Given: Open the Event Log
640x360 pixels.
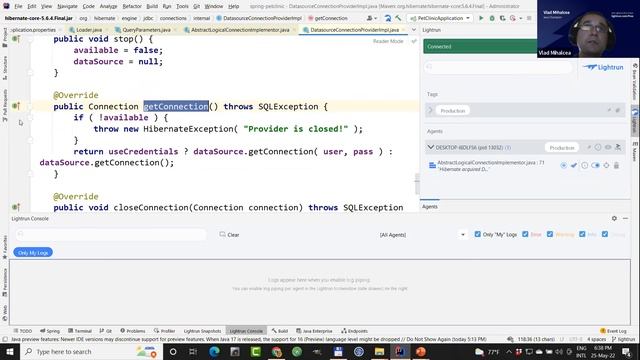Looking at the screenshot, I should point(613,331).
